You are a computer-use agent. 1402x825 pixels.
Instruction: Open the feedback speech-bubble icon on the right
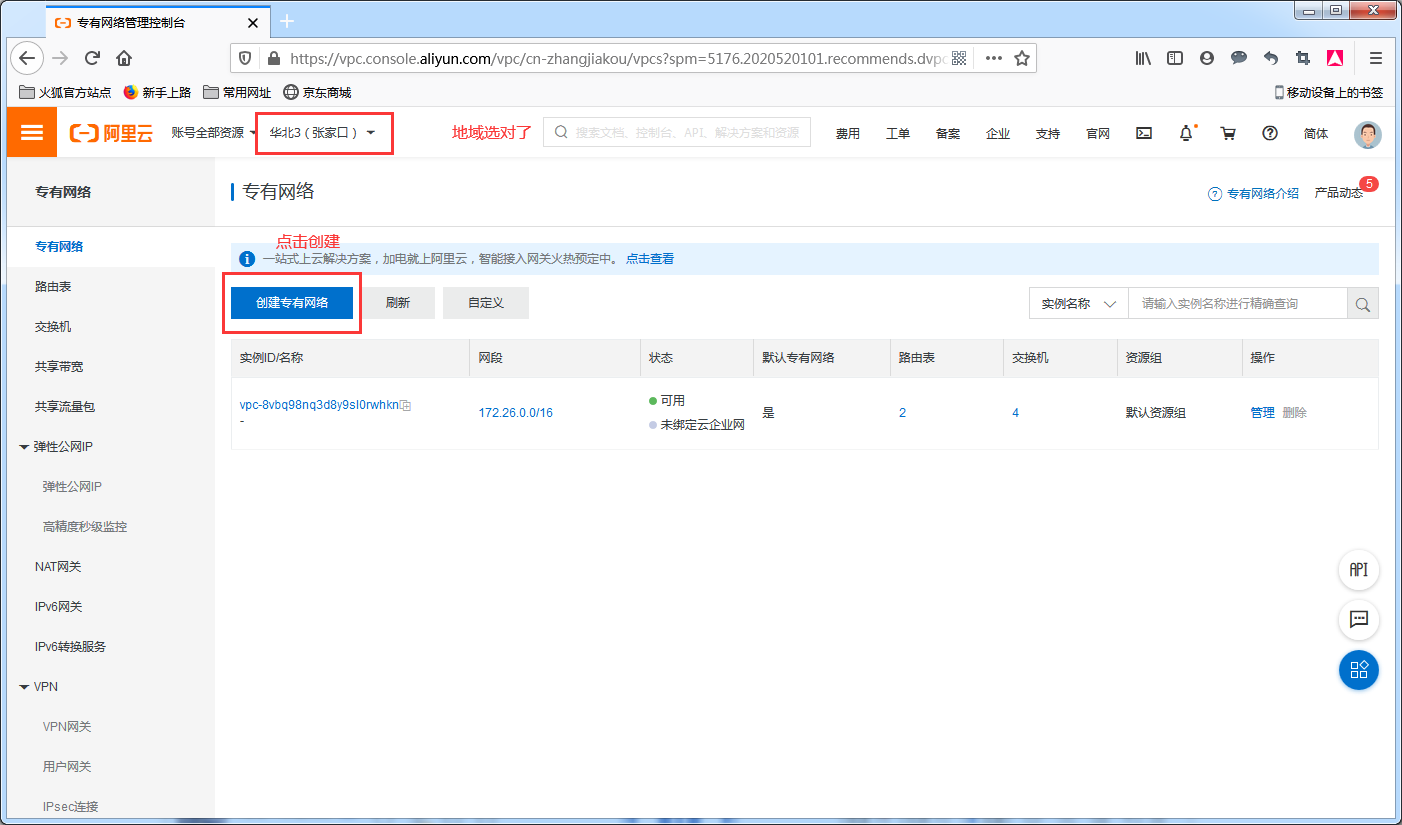[x=1358, y=620]
